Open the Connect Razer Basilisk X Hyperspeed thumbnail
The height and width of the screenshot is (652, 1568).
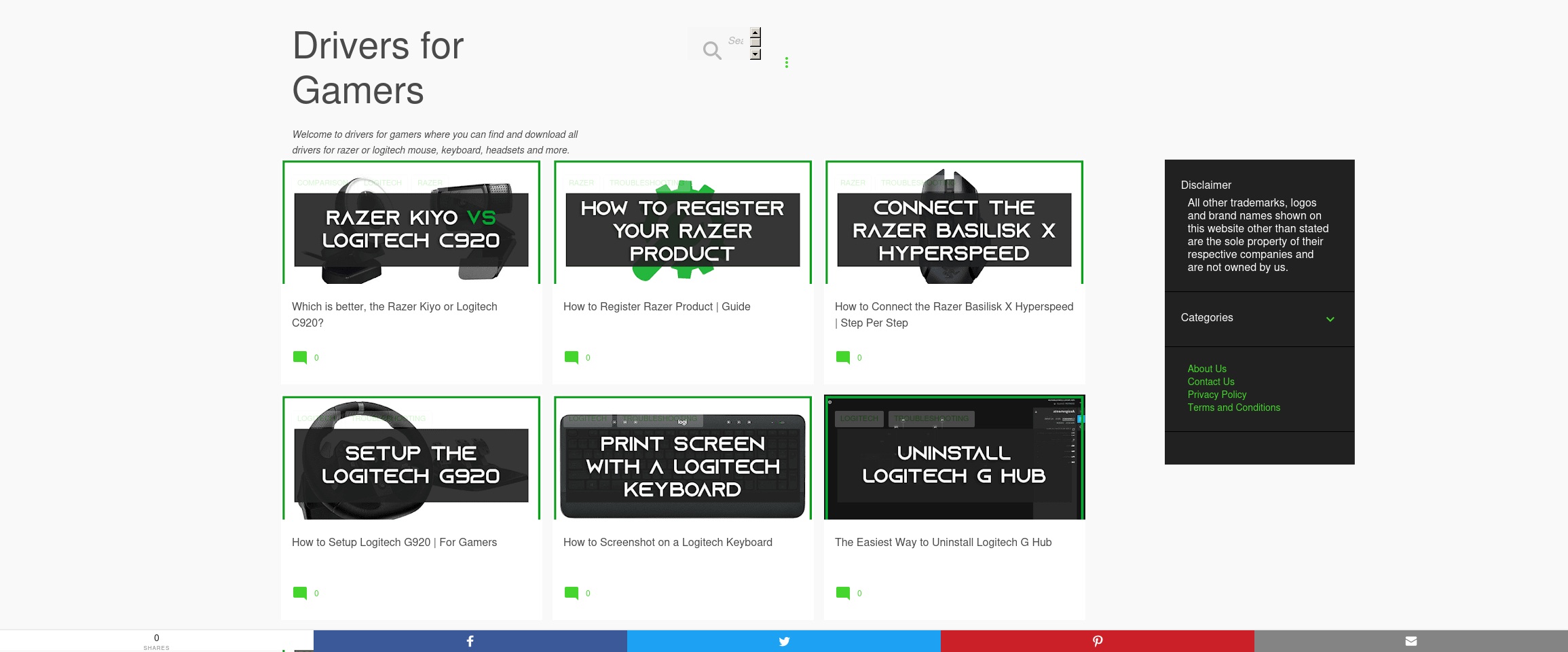coord(954,223)
